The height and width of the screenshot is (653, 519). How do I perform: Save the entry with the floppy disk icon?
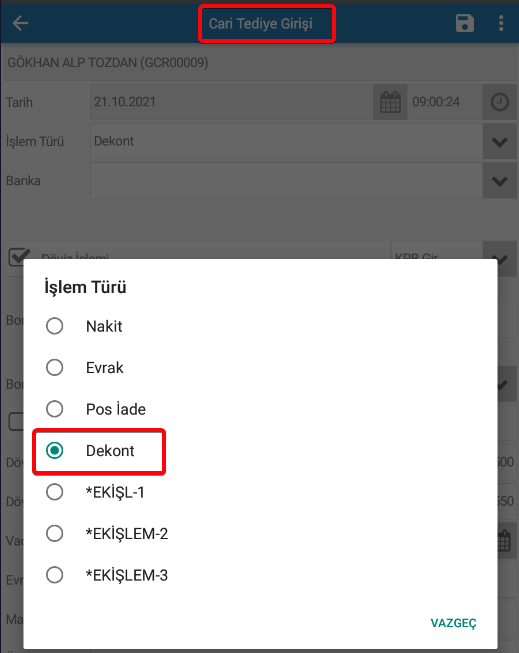click(464, 23)
